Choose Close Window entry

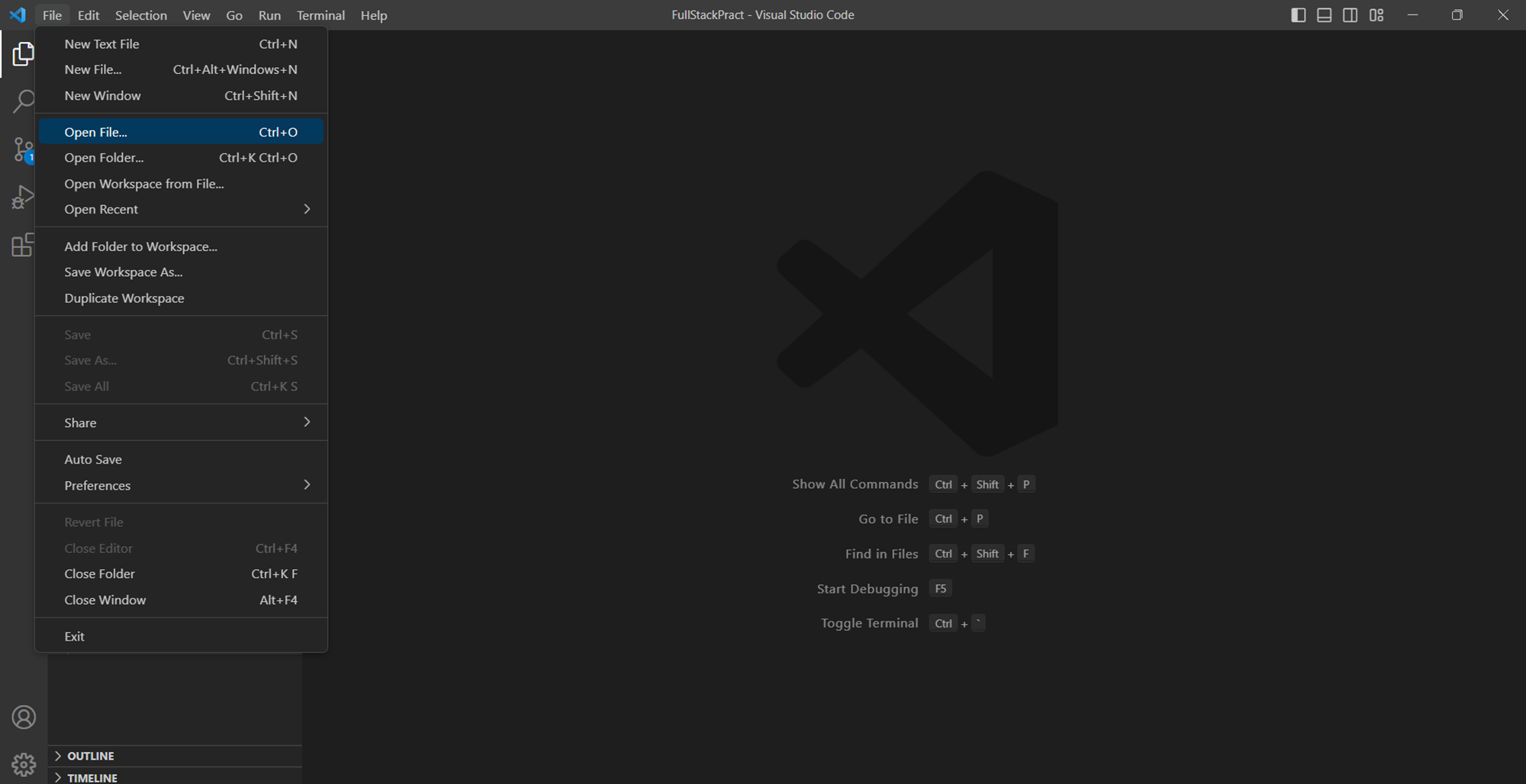[181, 600]
